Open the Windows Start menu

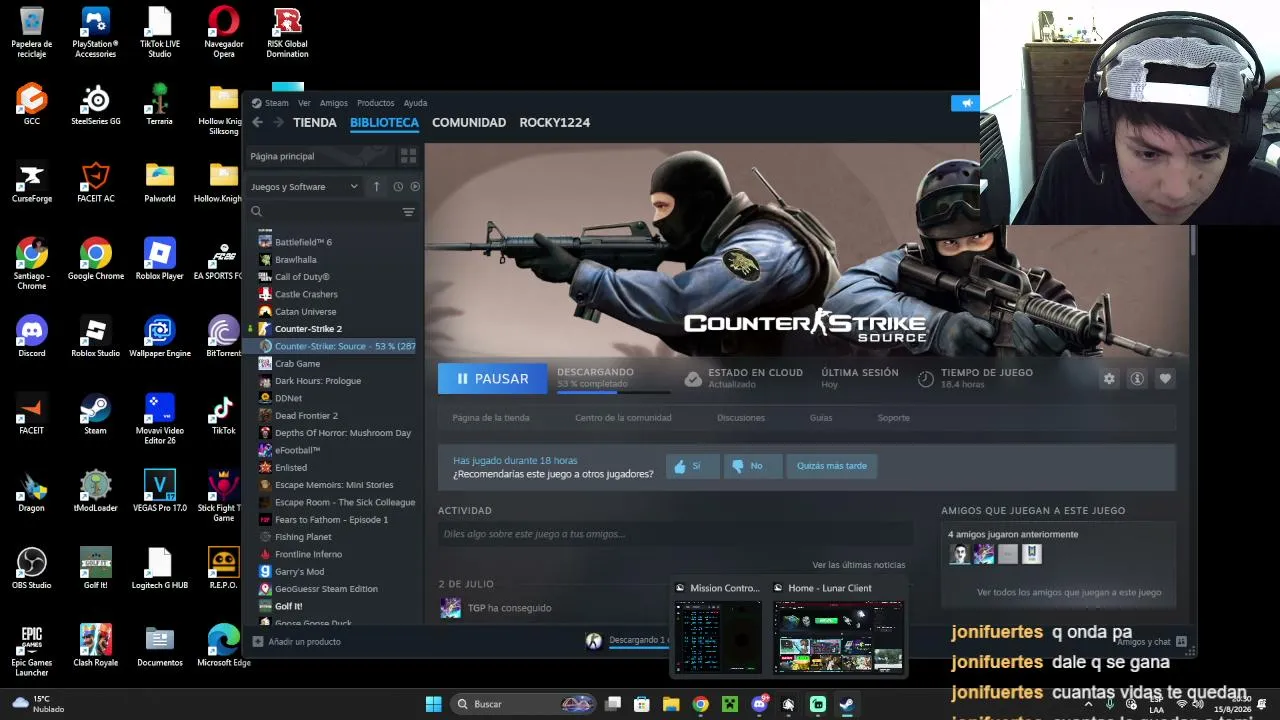(x=433, y=704)
